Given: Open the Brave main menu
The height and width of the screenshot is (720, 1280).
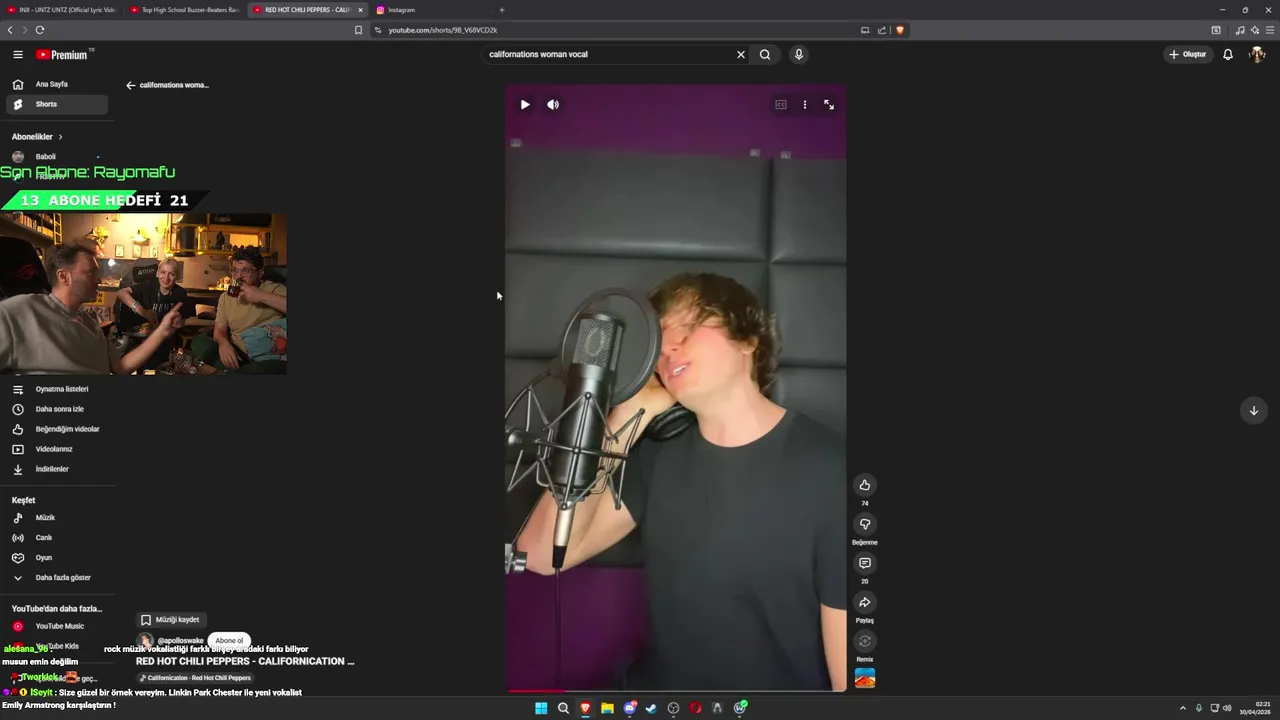Looking at the screenshot, I should [x=1270, y=30].
